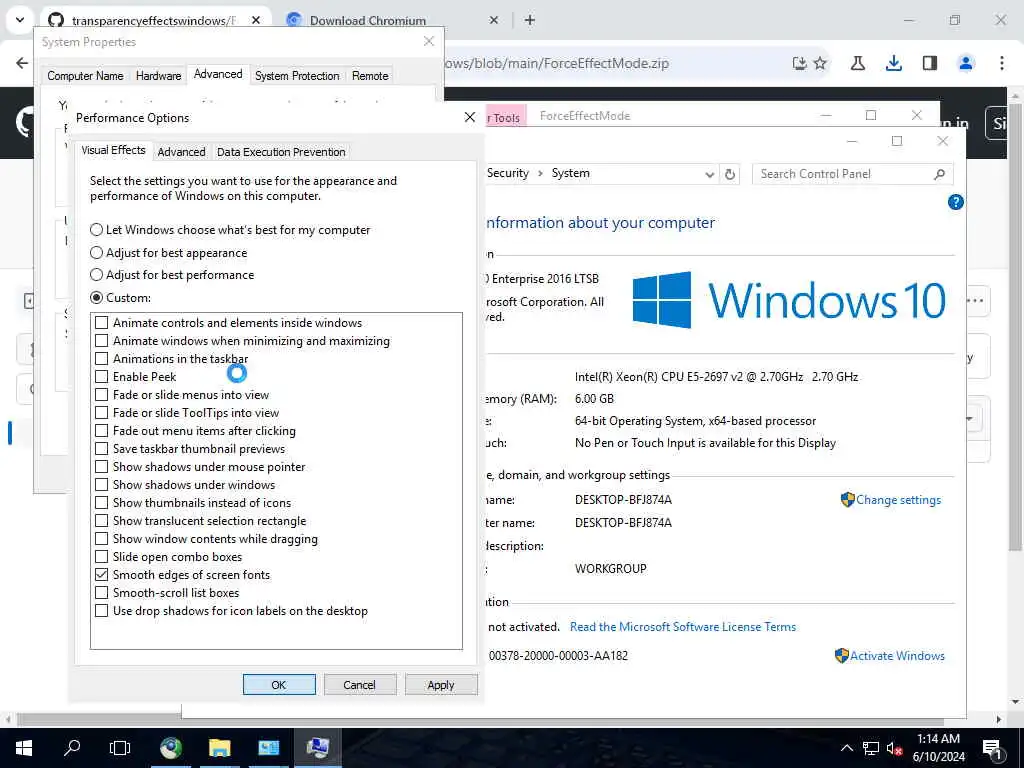Open File Explorer from taskbar
1024x768 pixels.
[219, 748]
